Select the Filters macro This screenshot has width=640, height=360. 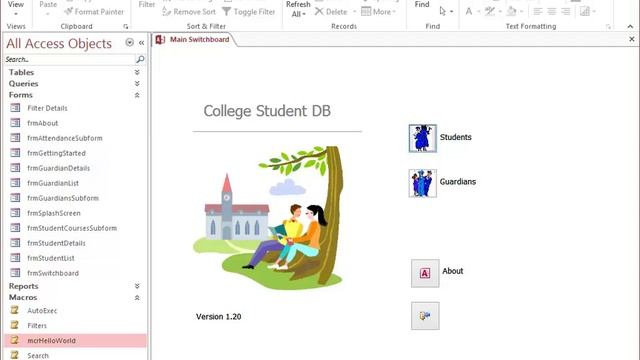[37, 326]
